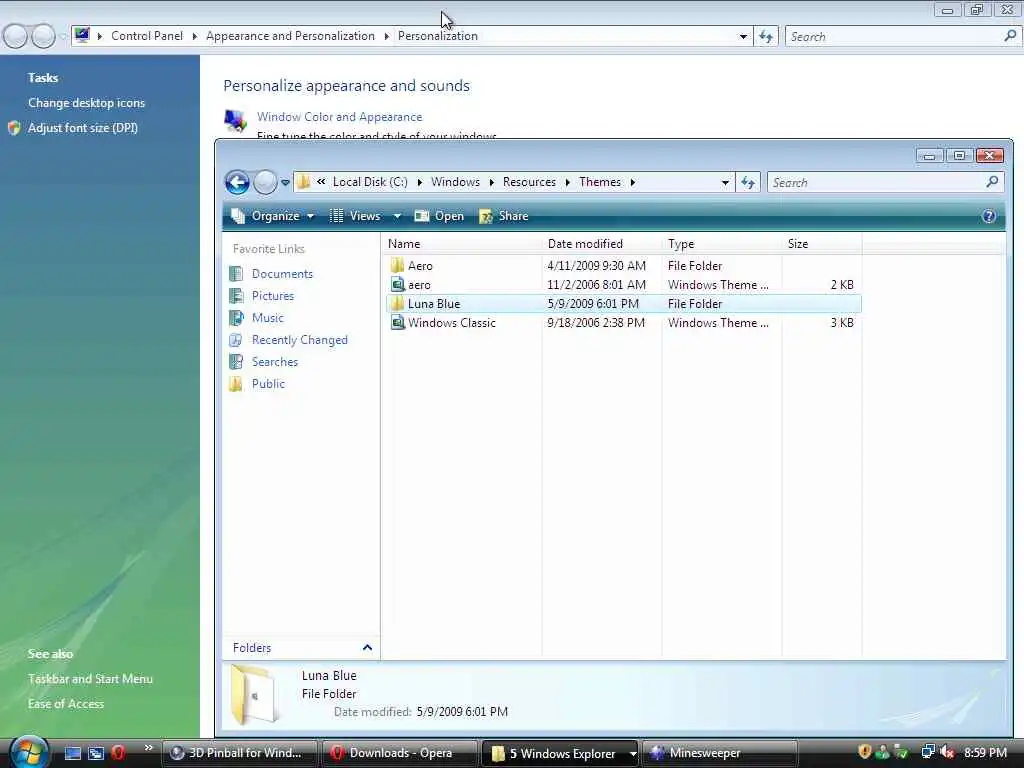
Task: Expand the arrow after Themes in breadcrumb
Action: click(632, 182)
